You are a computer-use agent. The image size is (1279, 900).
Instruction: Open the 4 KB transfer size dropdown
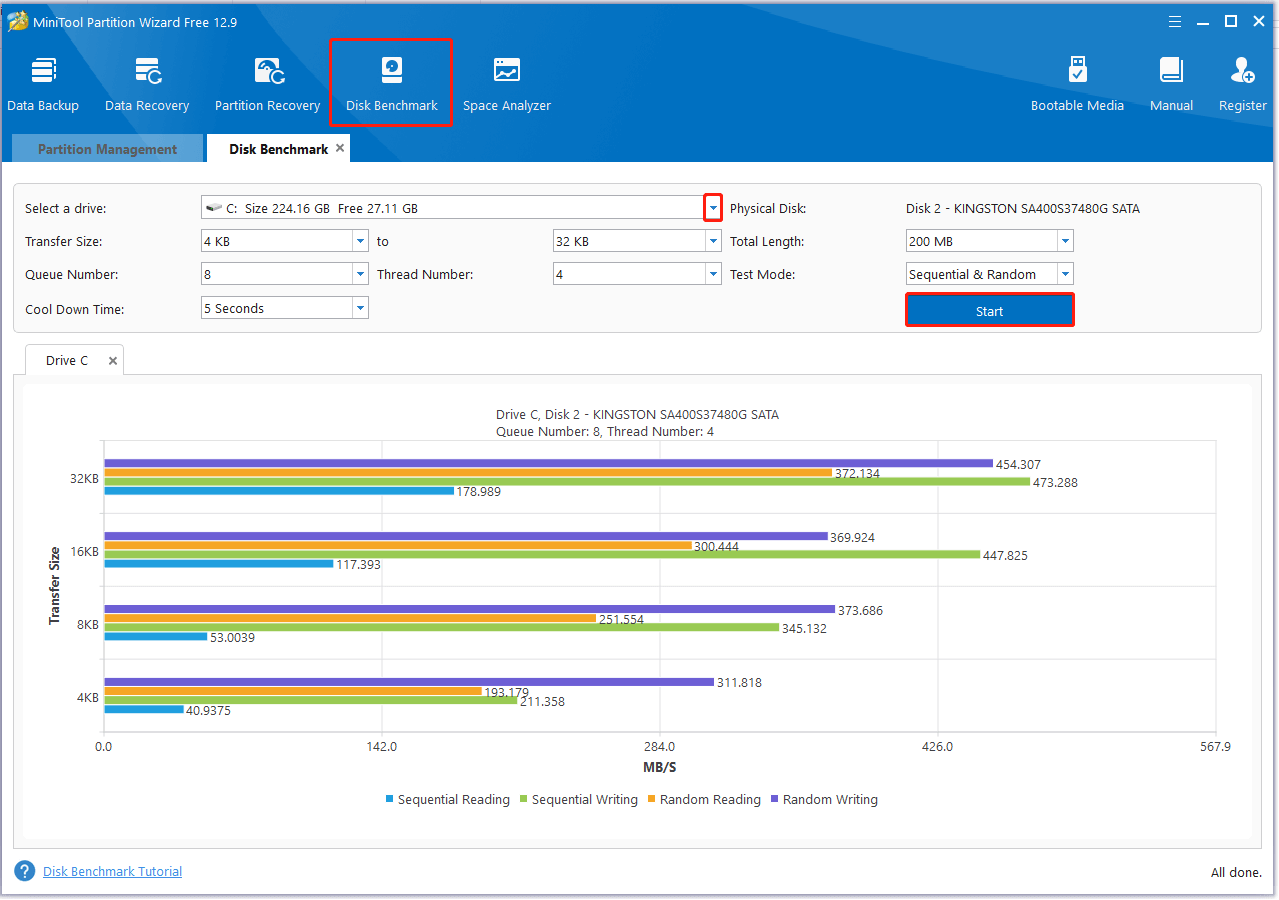tap(360, 242)
